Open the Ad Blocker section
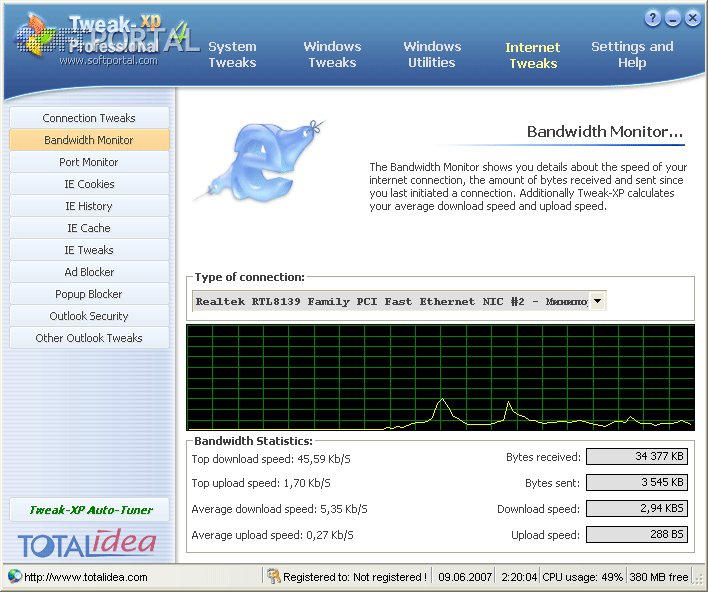708x592 pixels. (89, 272)
